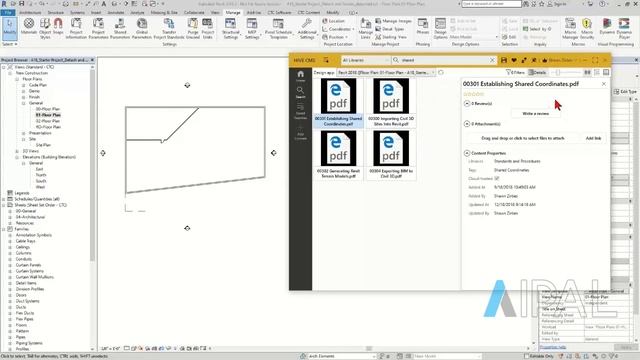
Task: Clear the HIVE search text with the X
Action: (x=492, y=60)
